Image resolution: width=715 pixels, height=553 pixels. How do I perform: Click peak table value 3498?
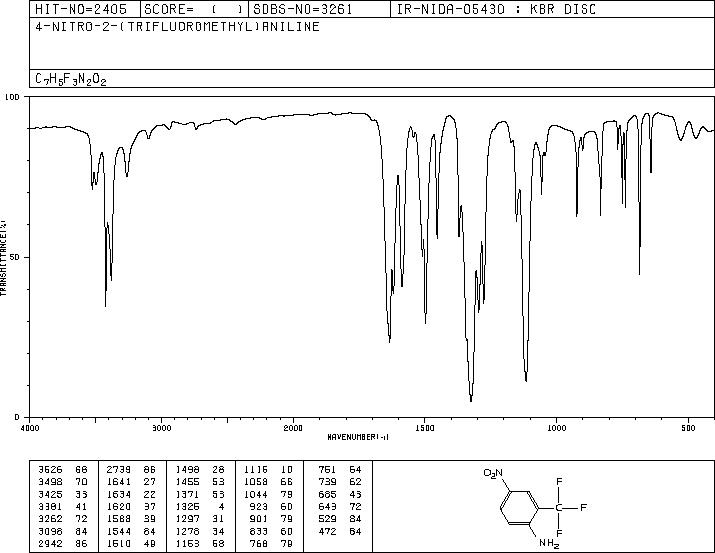(x=50, y=482)
